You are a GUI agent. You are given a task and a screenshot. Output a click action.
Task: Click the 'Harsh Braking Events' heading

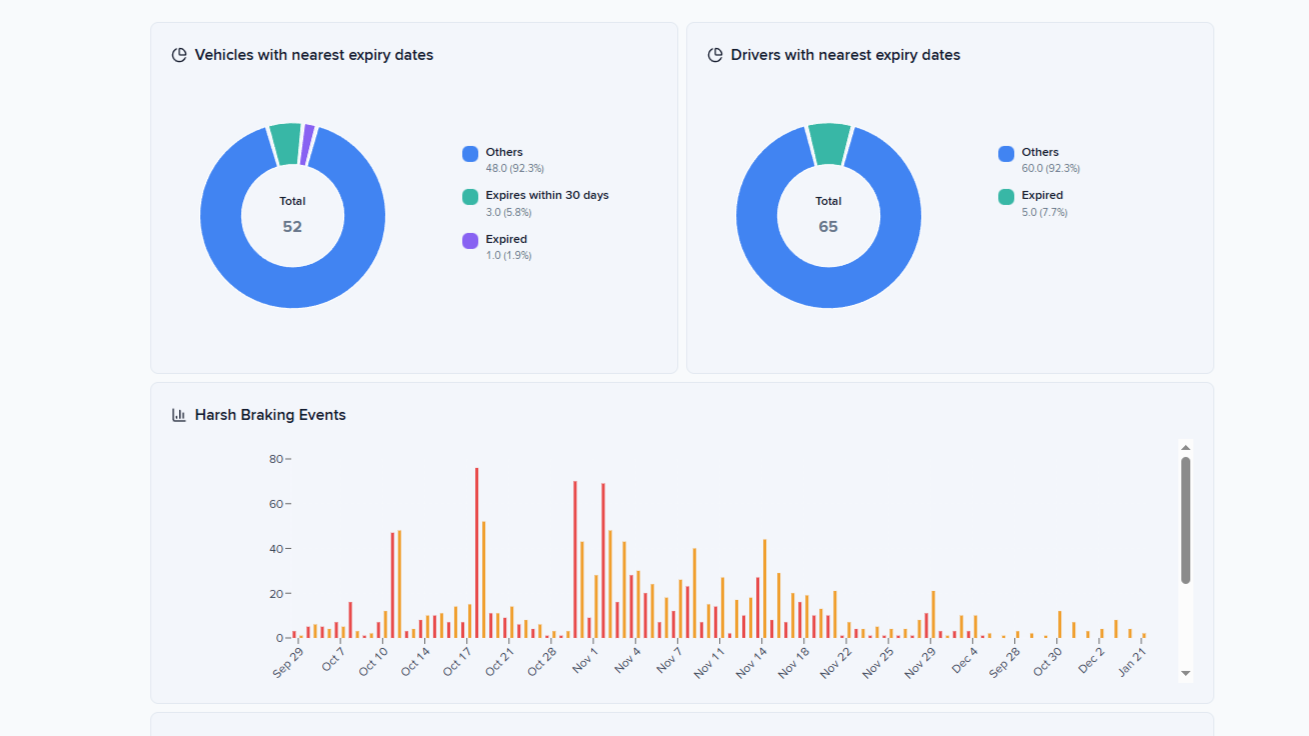(270, 415)
